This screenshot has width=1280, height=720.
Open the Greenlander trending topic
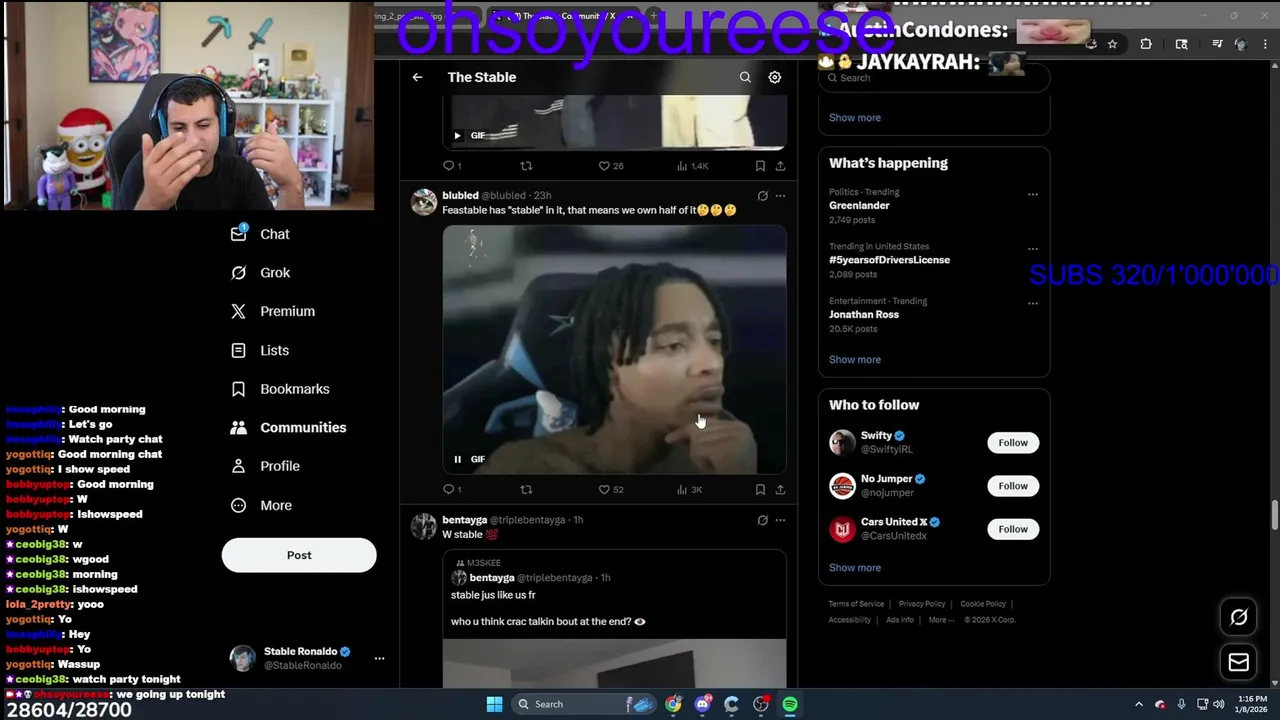click(x=859, y=205)
